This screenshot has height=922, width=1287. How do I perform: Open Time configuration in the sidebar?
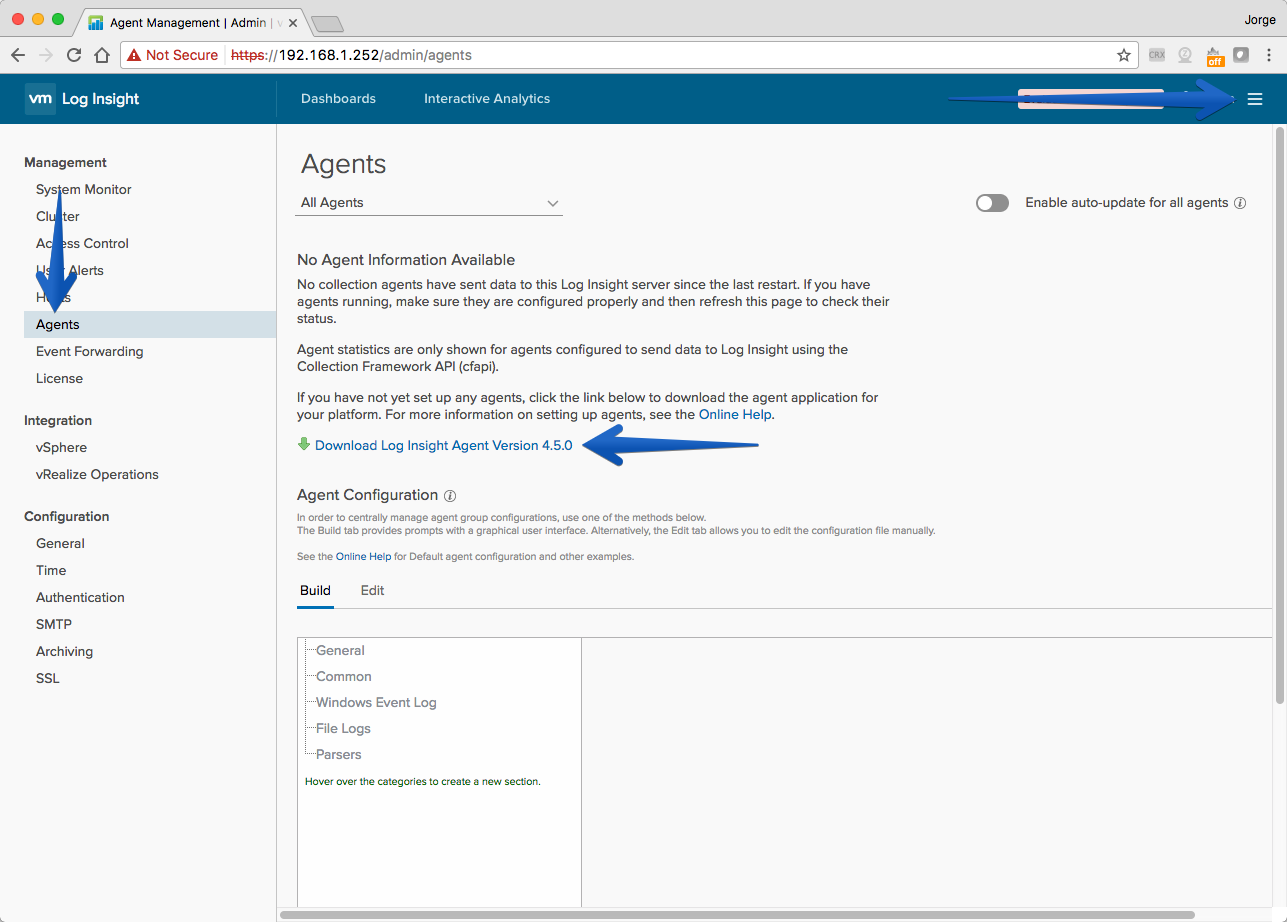[51, 570]
